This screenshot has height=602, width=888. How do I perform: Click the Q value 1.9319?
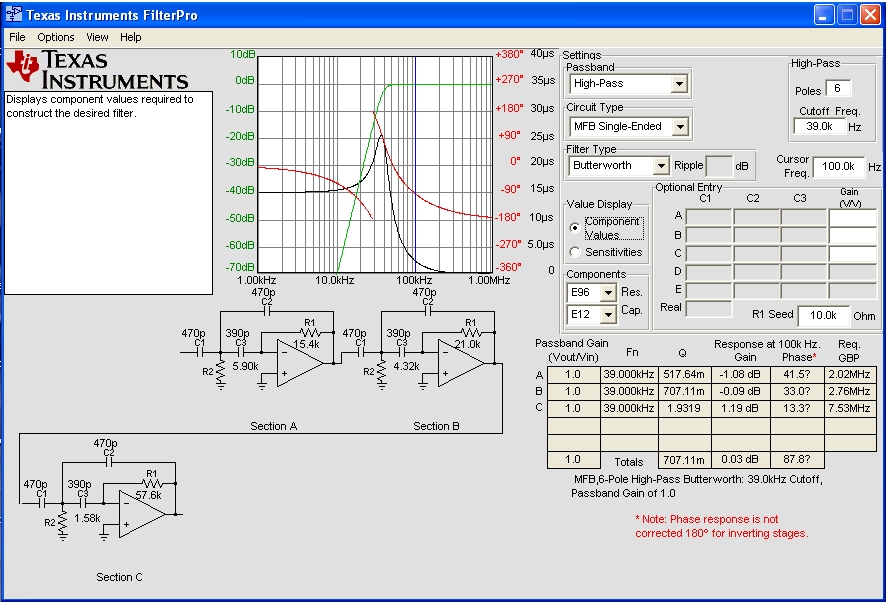pos(683,408)
